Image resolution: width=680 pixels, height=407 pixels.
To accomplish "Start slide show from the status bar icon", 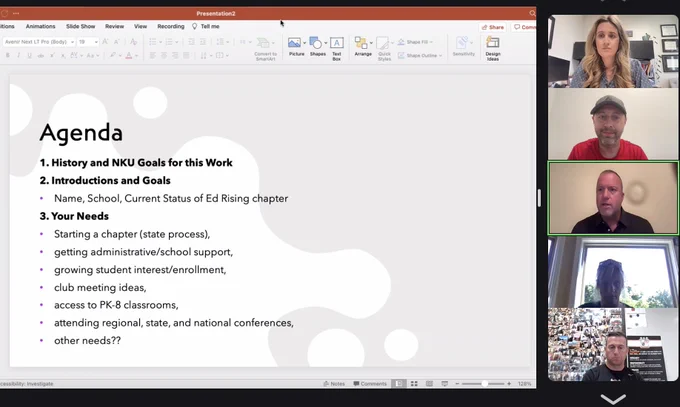I will coord(445,384).
